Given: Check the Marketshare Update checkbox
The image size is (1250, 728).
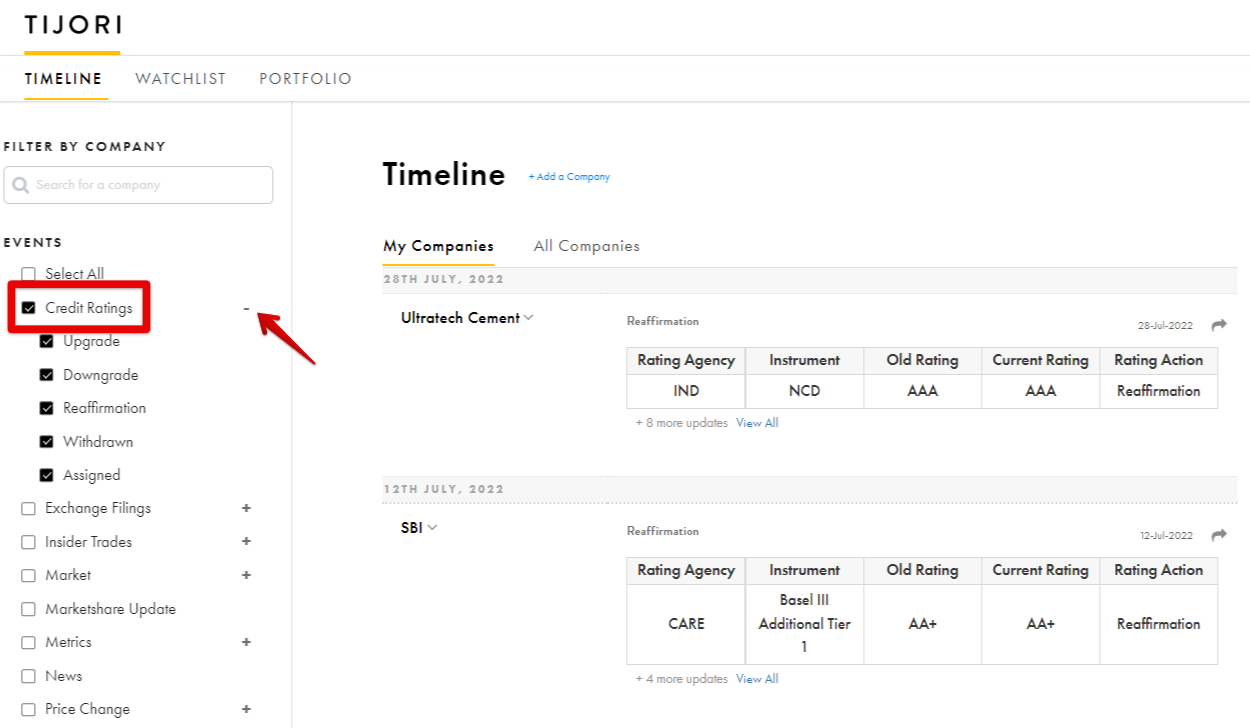Looking at the screenshot, I should pyautogui.click(x=28, y=609).
